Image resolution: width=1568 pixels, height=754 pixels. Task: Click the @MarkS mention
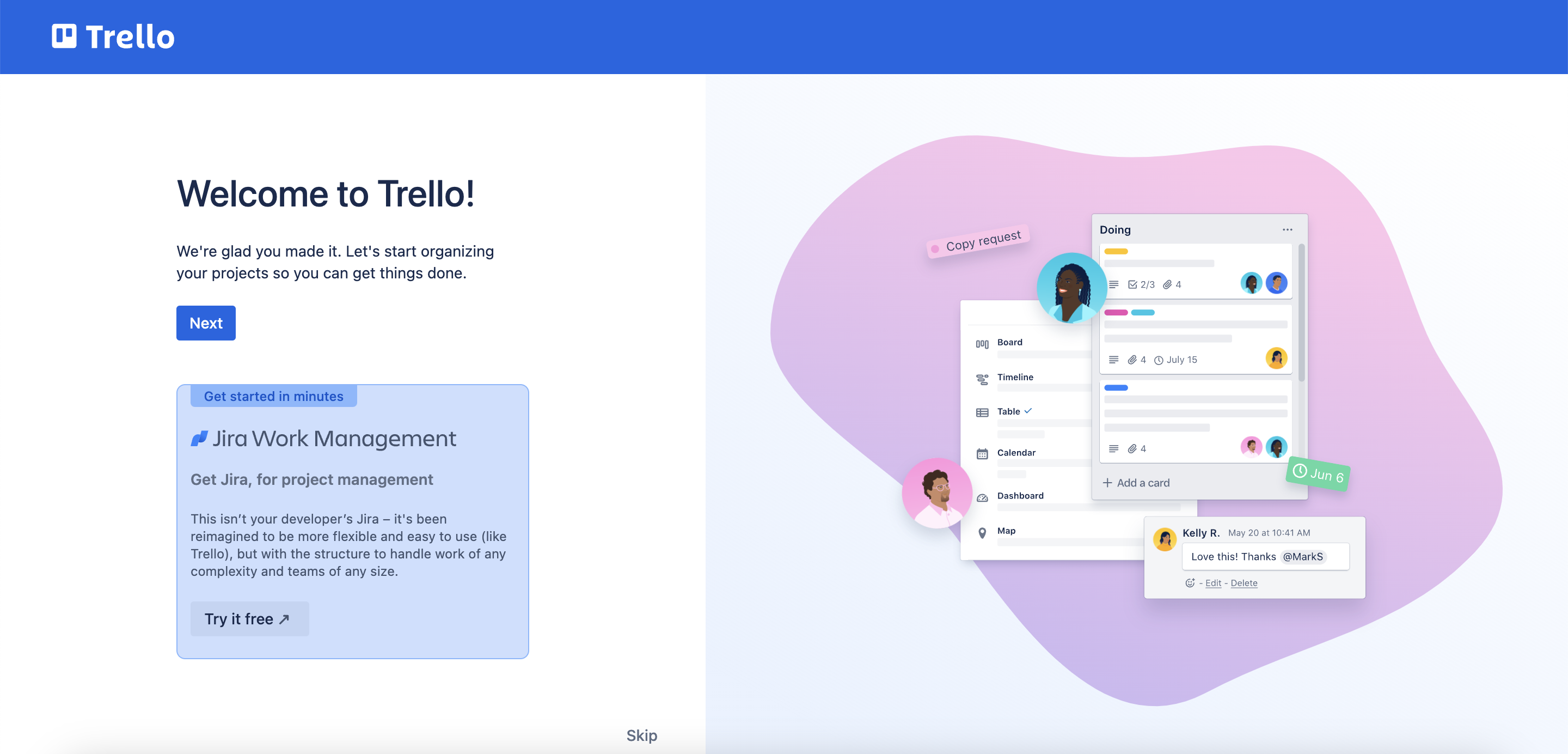pyautogui.click(x=1303, y=556)
